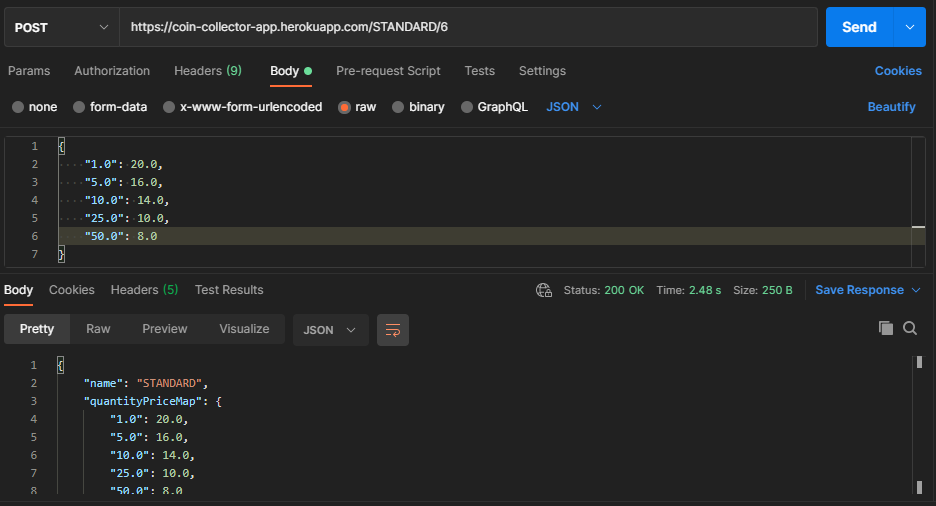936x506 pixels.
Task: Select the none body type radio
Action: [x=18, y=107]
